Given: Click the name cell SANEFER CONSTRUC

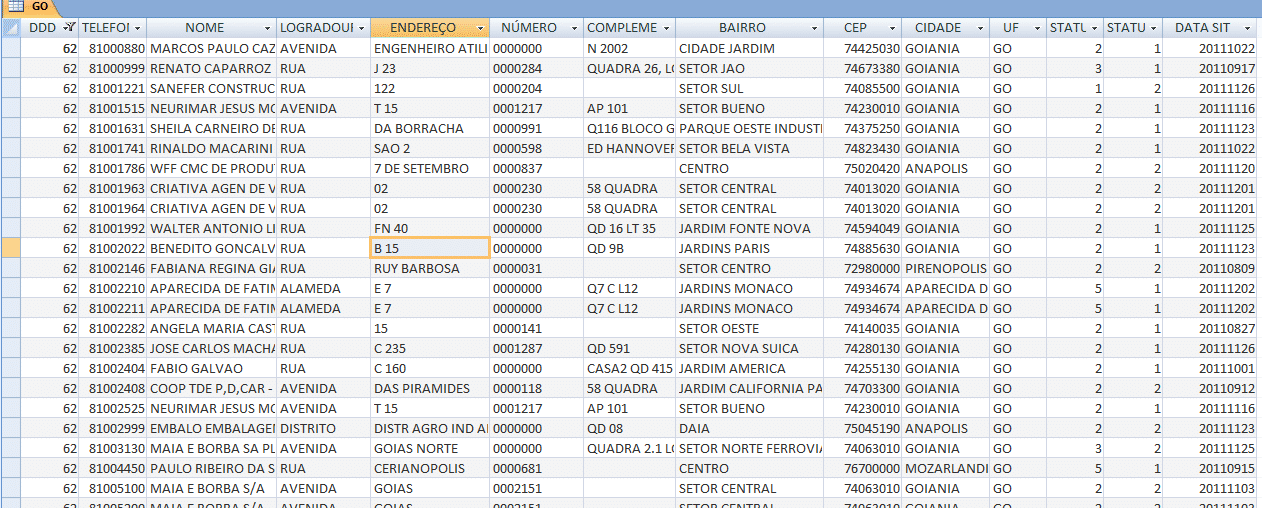Looking at the screenshot, I should [212, 88].
